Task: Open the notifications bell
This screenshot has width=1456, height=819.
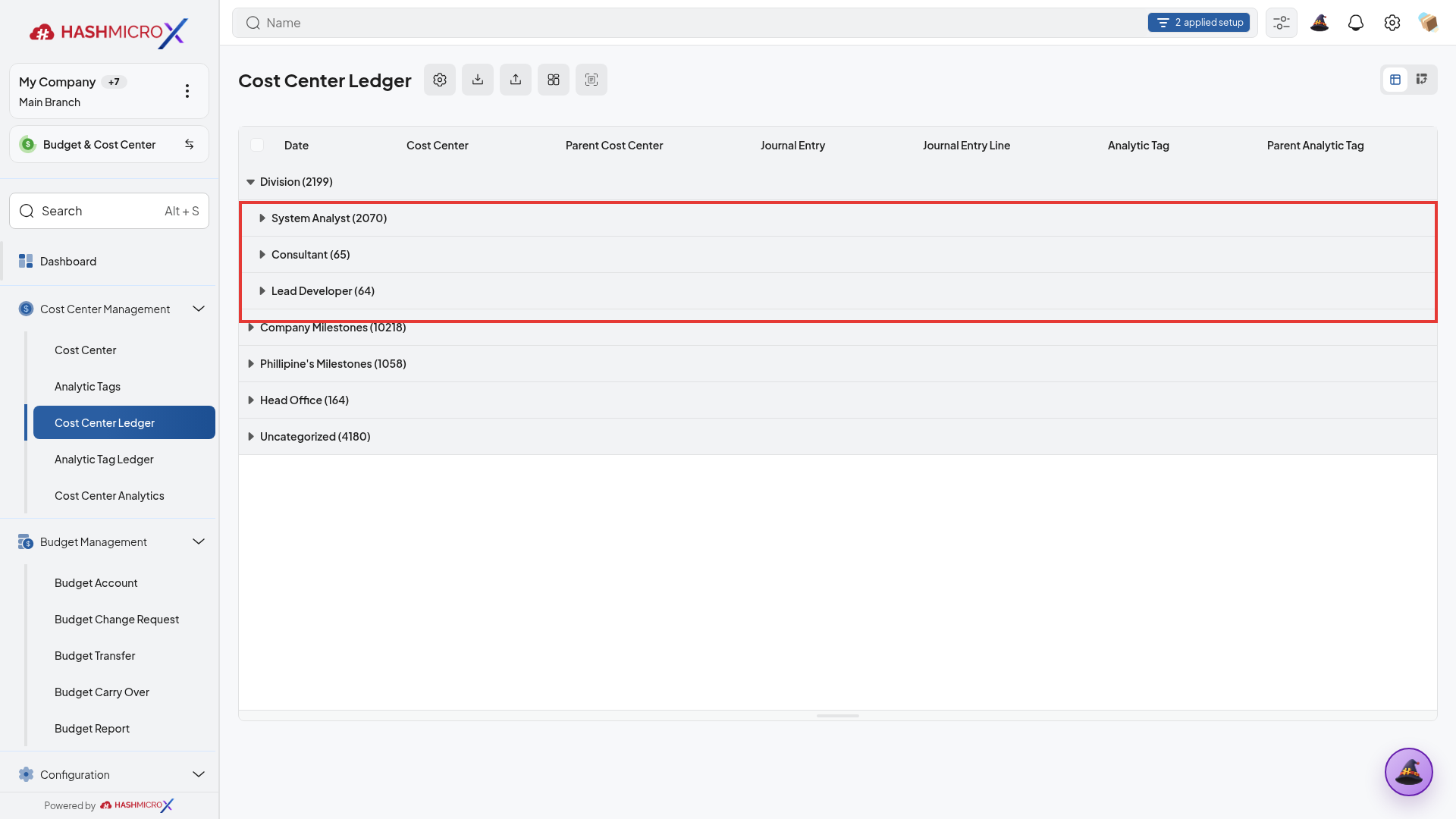Action: pos(1356,23)
